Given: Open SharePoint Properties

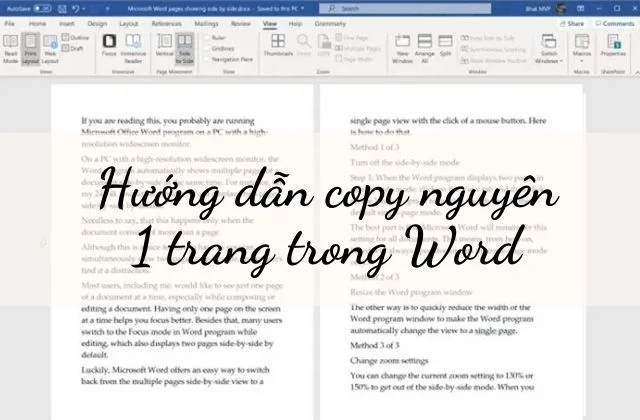Looking at the screenshot, I should click(613, 46).
